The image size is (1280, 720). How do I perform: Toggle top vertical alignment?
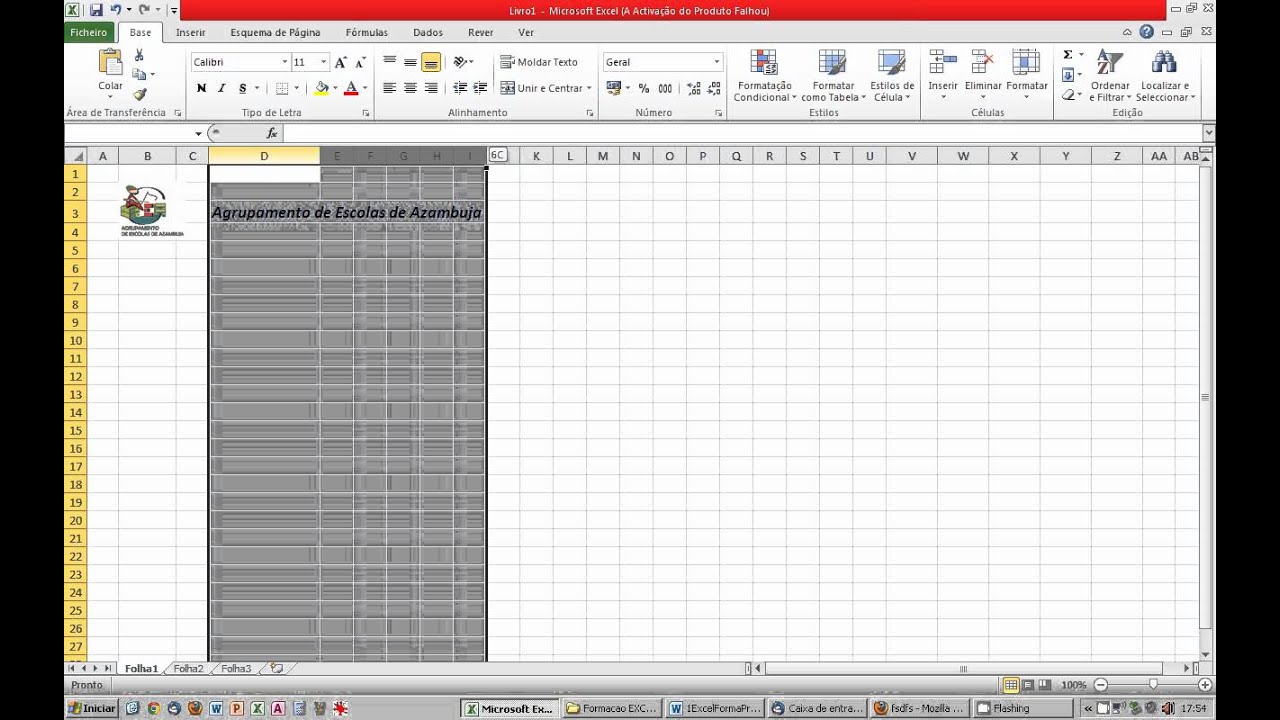[390, 62]
